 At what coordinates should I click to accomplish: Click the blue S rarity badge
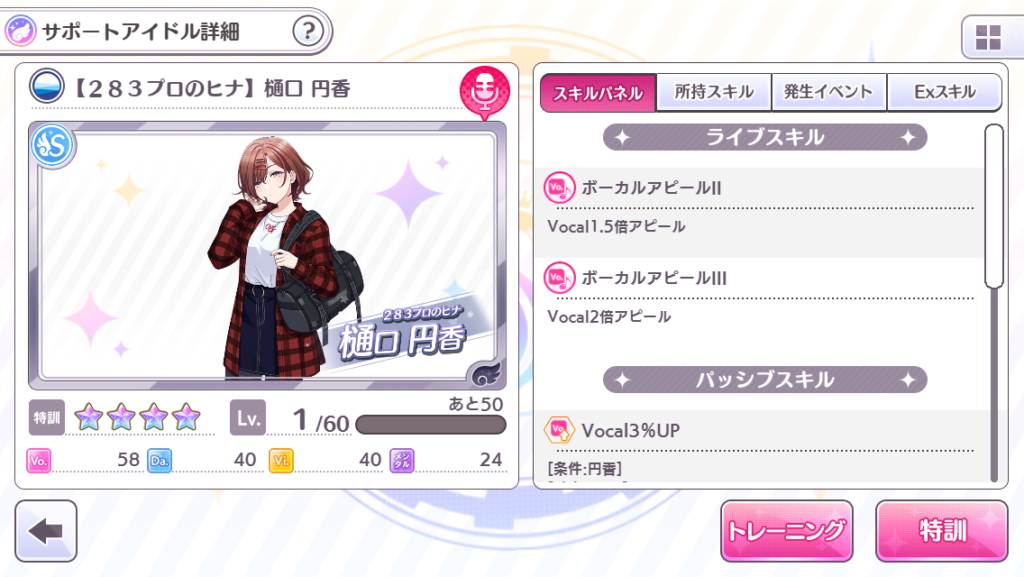[52, 146]
